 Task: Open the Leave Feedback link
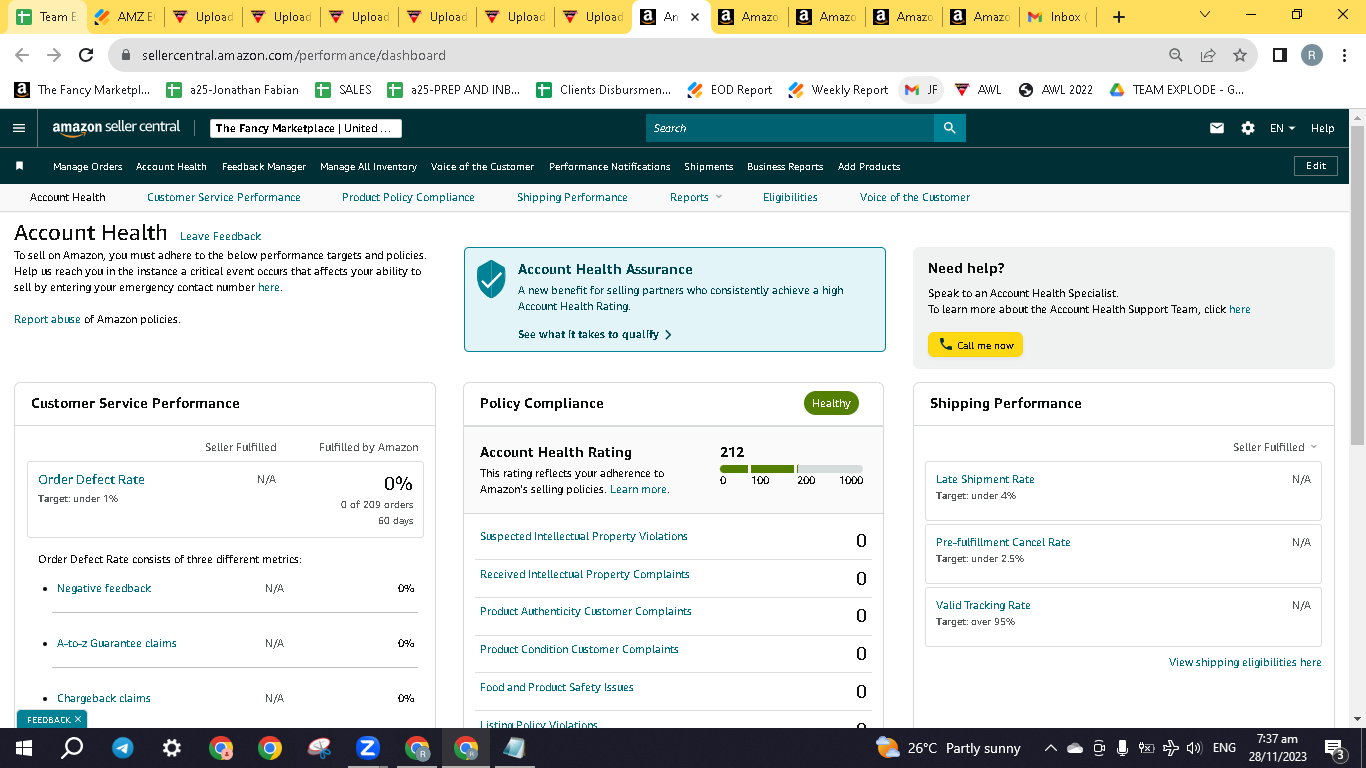point(221,236)
